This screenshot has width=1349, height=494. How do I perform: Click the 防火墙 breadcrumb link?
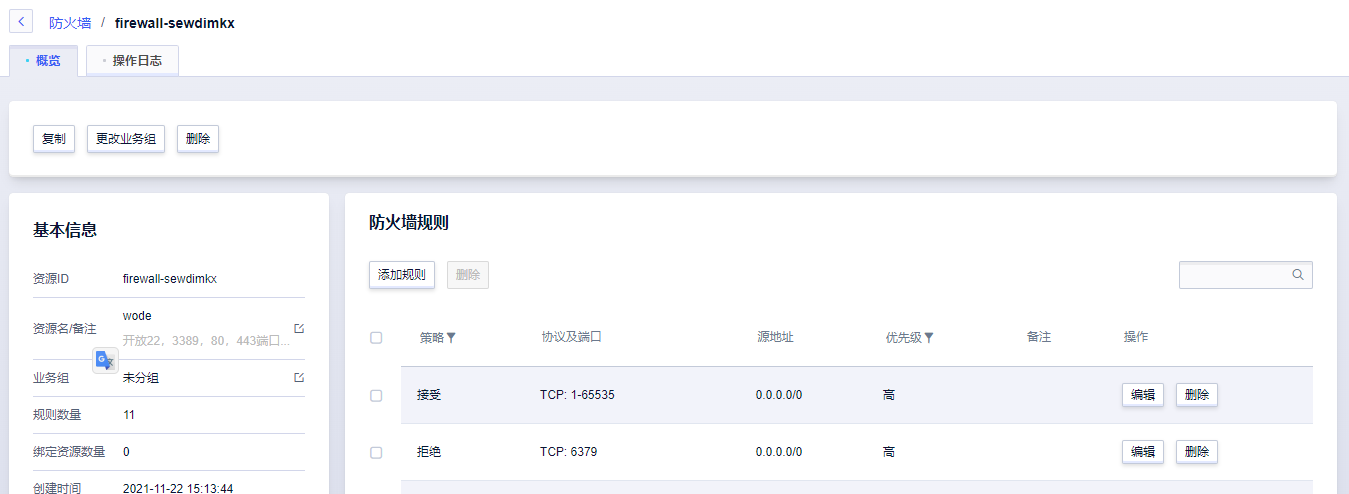pyautogui.click(x=70, y=22)
